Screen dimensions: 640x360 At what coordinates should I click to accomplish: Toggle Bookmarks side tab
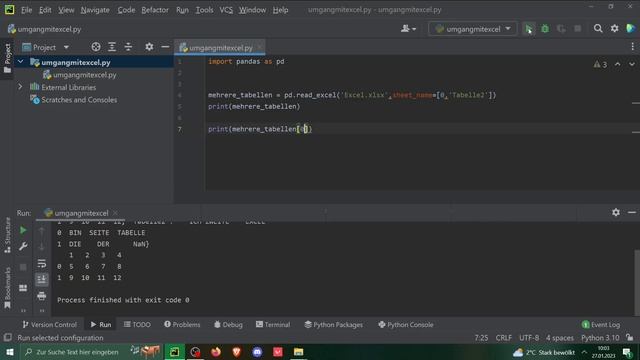tap(7, 287)
